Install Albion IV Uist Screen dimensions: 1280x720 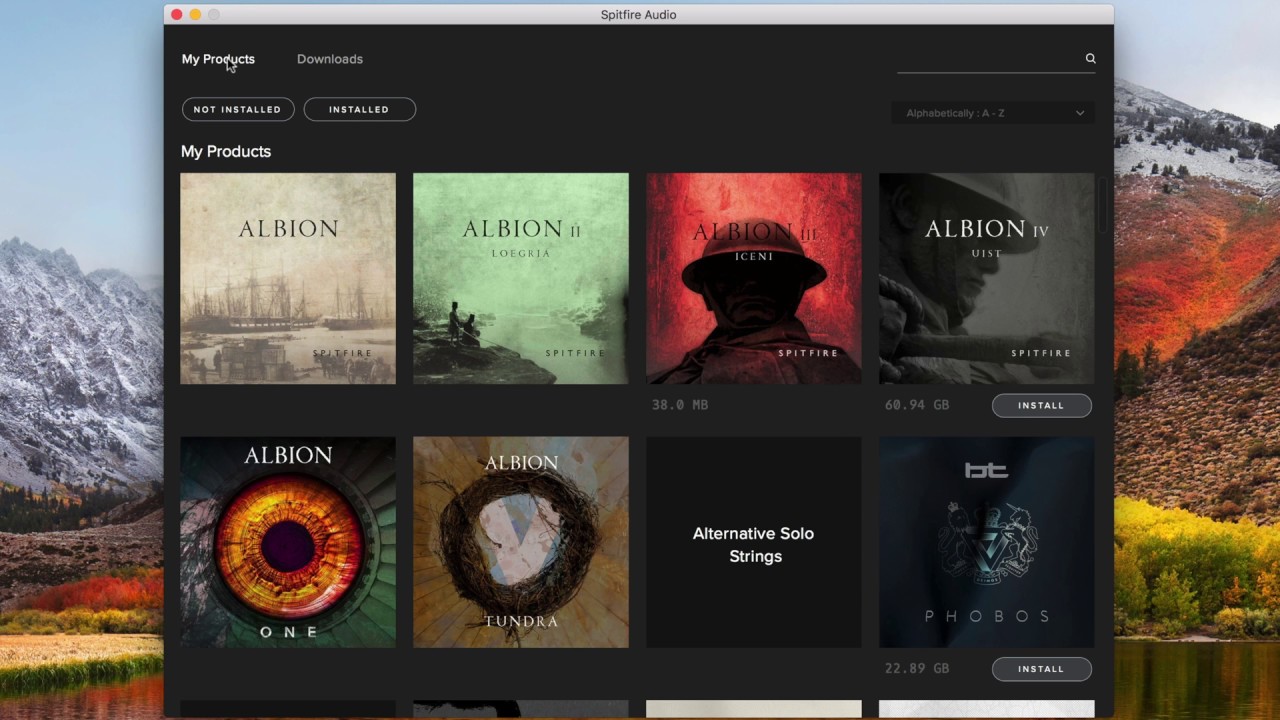[1041, 405]
